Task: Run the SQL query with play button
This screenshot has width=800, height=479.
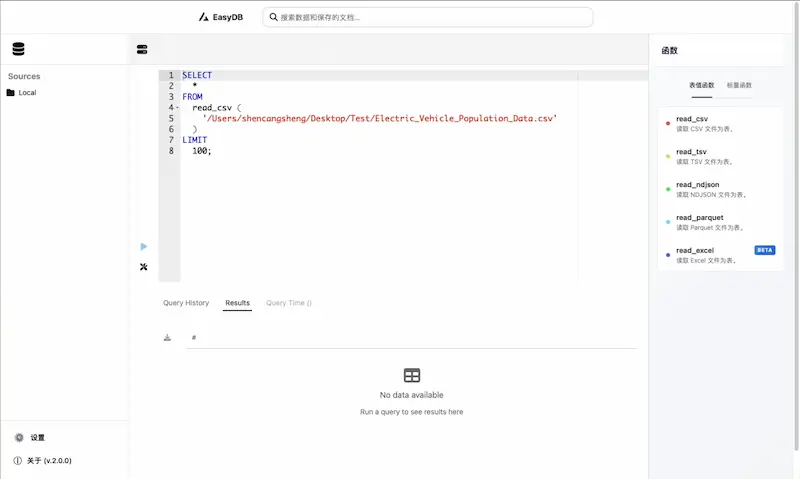Action: click(144, 246)
